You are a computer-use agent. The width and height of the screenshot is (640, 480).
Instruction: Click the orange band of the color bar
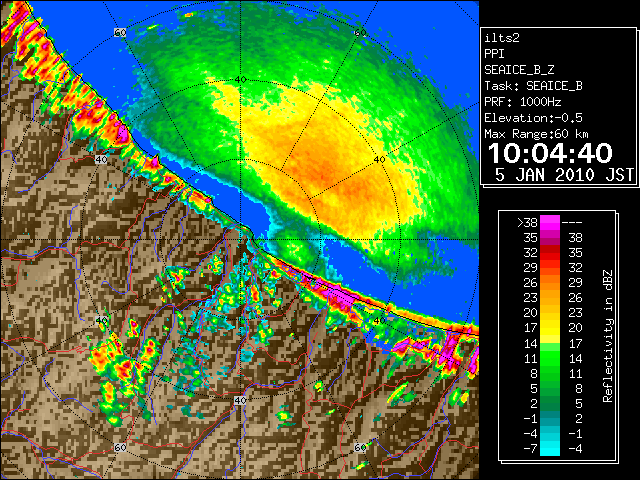550,282
